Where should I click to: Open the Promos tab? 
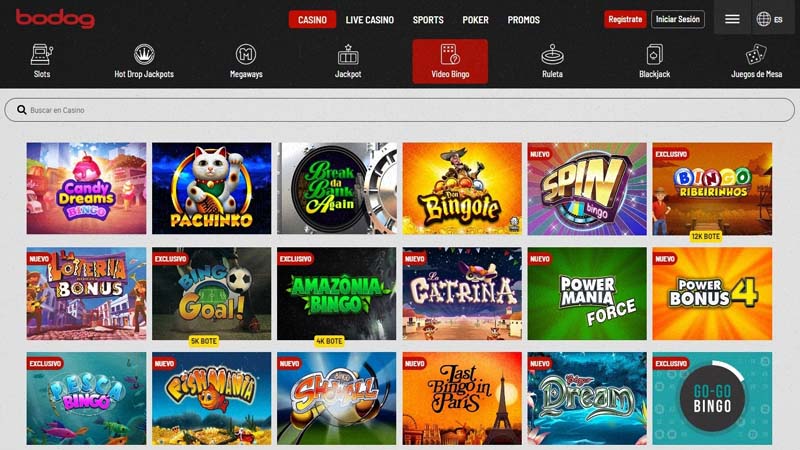tap(523, 20)
